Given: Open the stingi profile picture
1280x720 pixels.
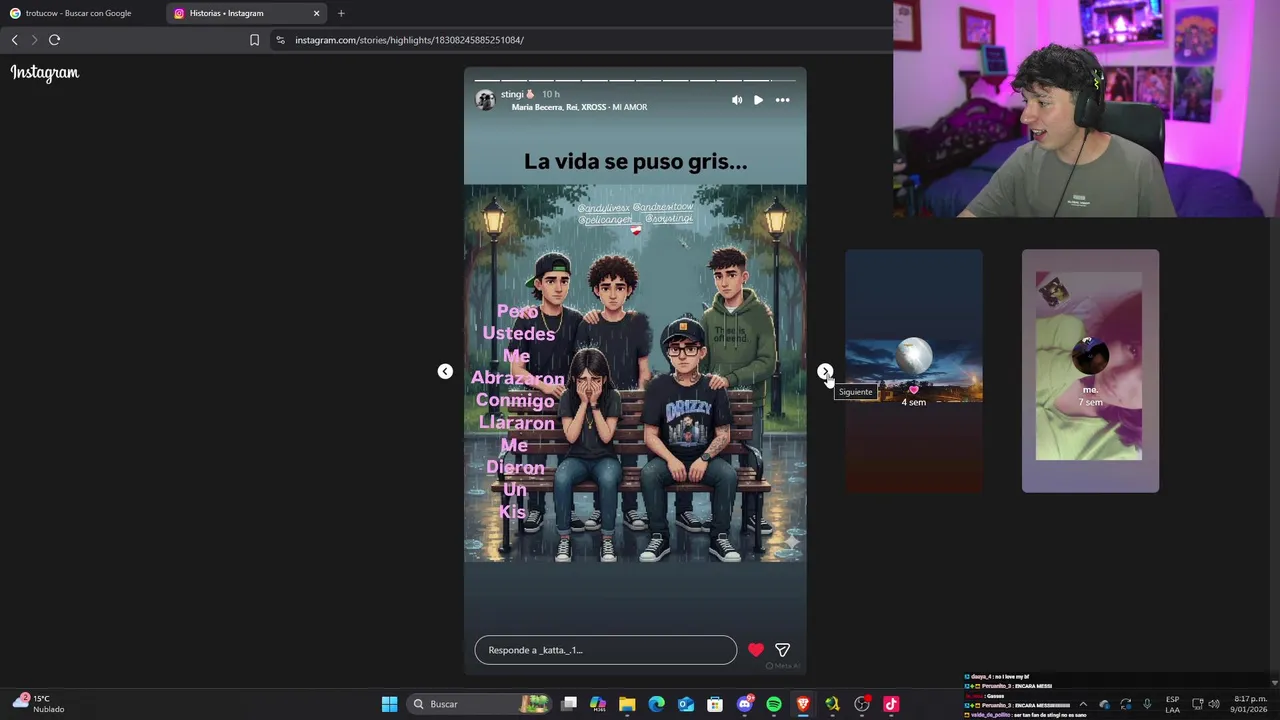Looking at the screenshot, I should pyautogui.click(x=485, y=100).
